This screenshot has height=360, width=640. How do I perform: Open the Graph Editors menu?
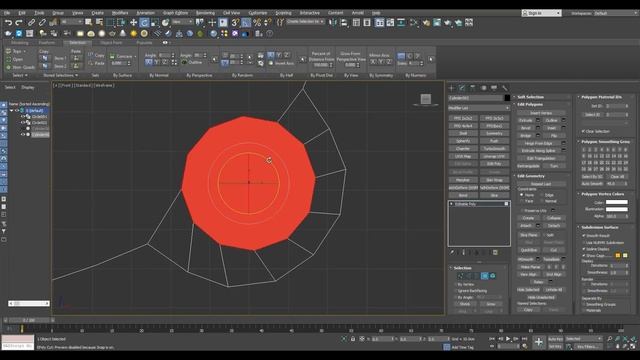(x=176, y=13)
